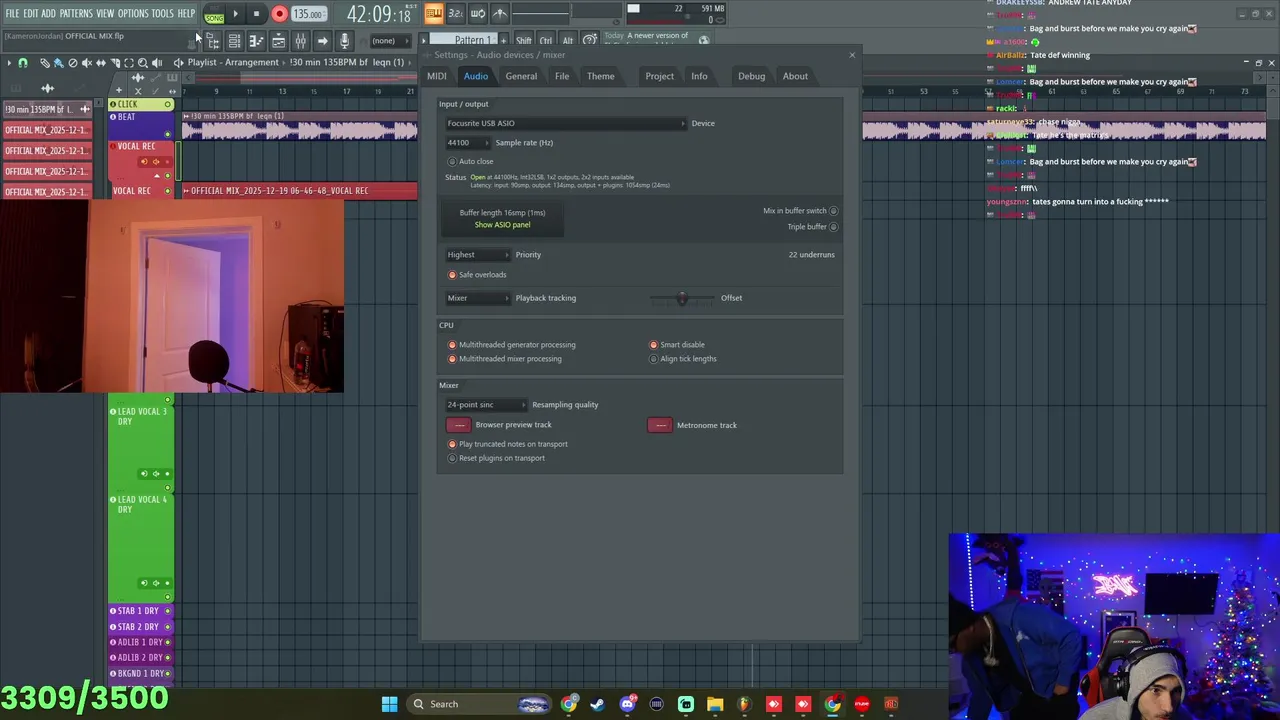1280x720 pixels.
Task: Open the Highest priority dropdown
Action: (477, 255)
